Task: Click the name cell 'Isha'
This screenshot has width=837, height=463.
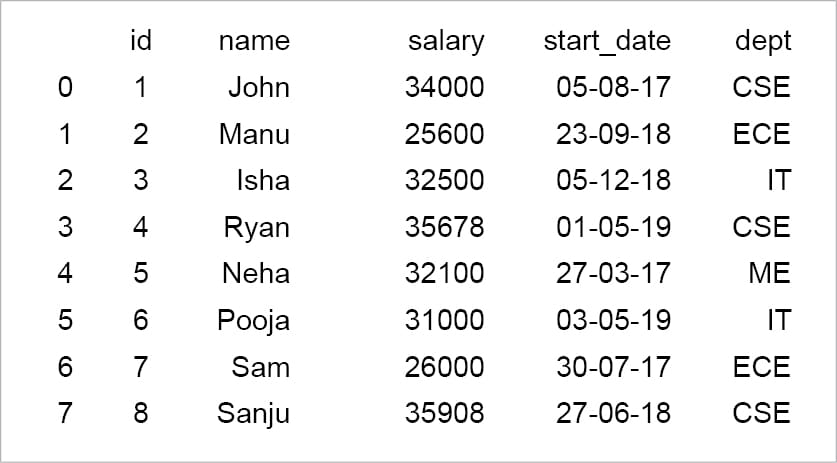Action: [263, 180]
